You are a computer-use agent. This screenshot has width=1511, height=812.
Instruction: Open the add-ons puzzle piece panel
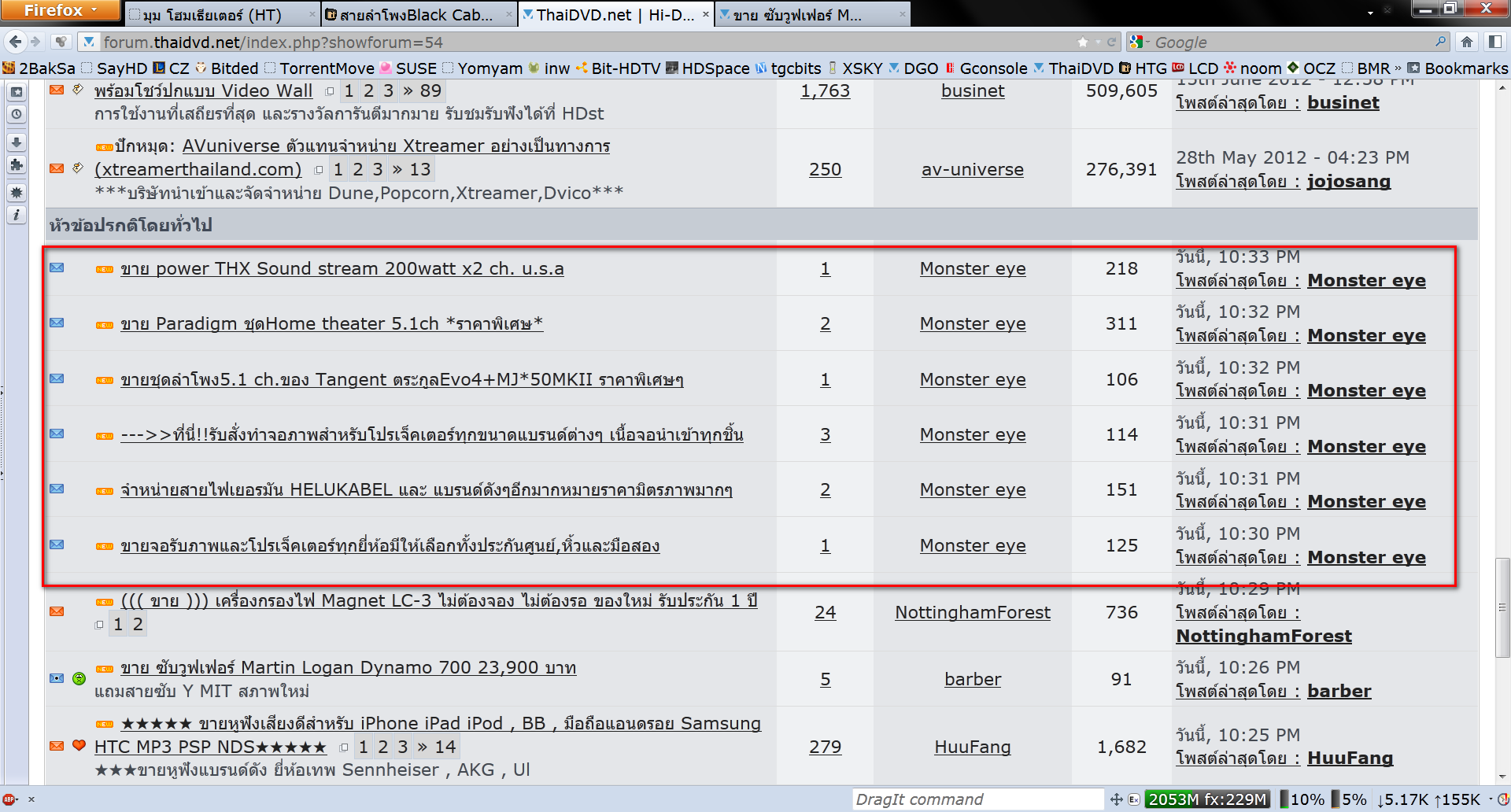[x=16, y=164]
